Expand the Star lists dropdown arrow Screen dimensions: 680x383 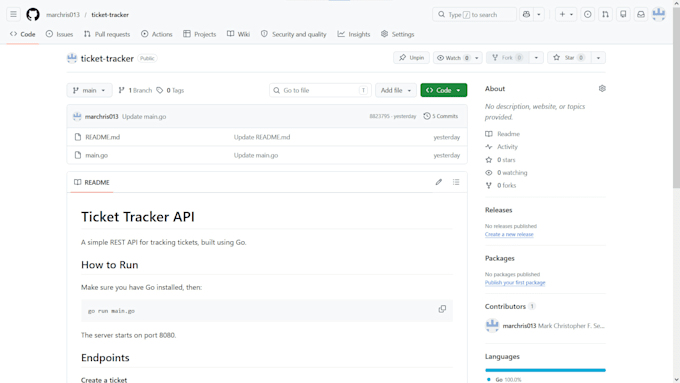(x=598, y=58)
